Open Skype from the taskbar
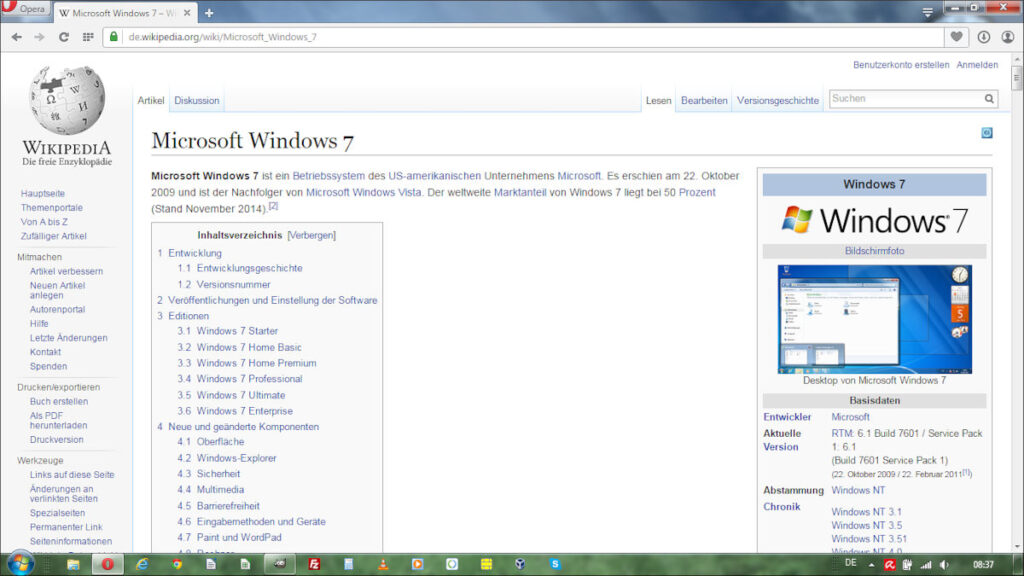Image resolution: width=1024 pixels, height=576 pixels. coord(555,564)
